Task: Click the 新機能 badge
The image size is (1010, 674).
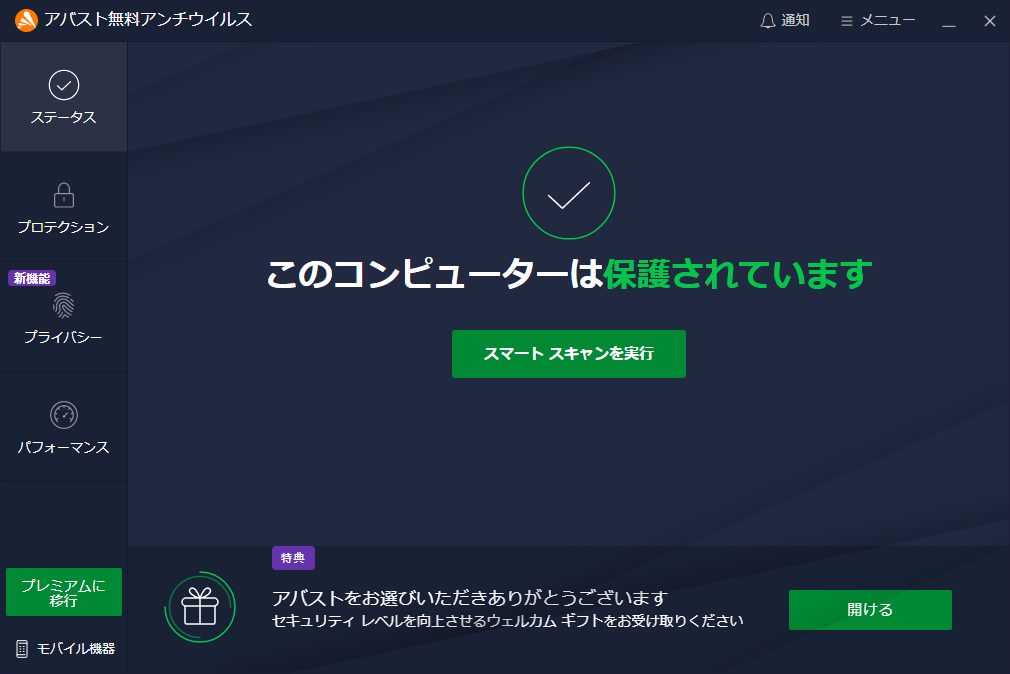Action: (32, 278)
